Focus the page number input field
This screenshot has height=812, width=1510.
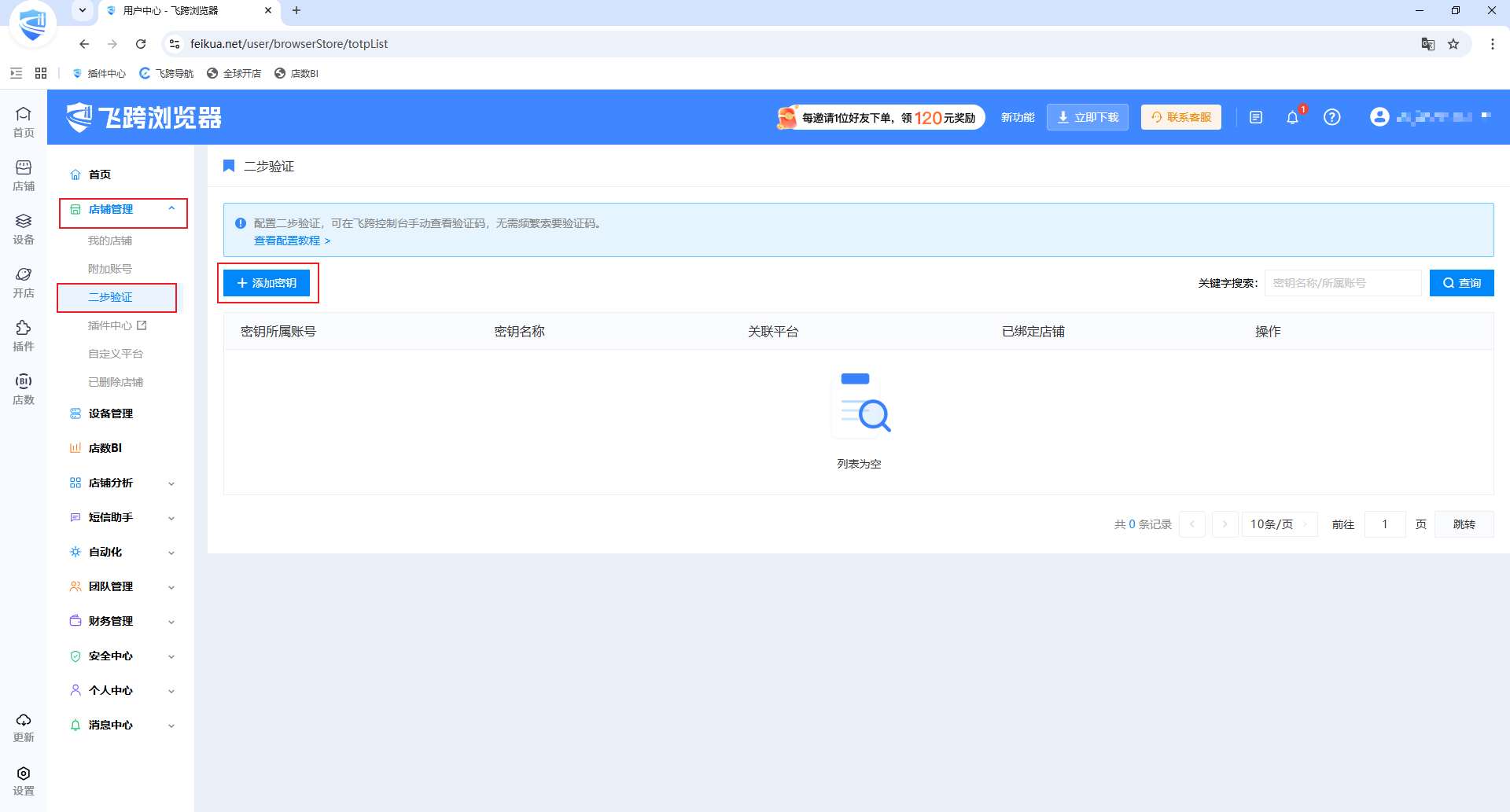pos(1385,524)
